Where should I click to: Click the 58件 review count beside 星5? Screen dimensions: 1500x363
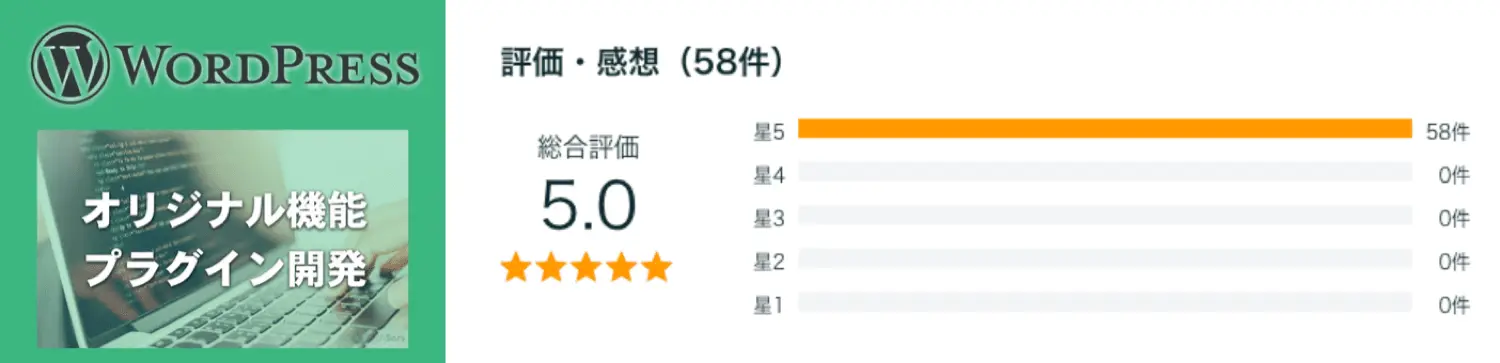(1448, 130)
